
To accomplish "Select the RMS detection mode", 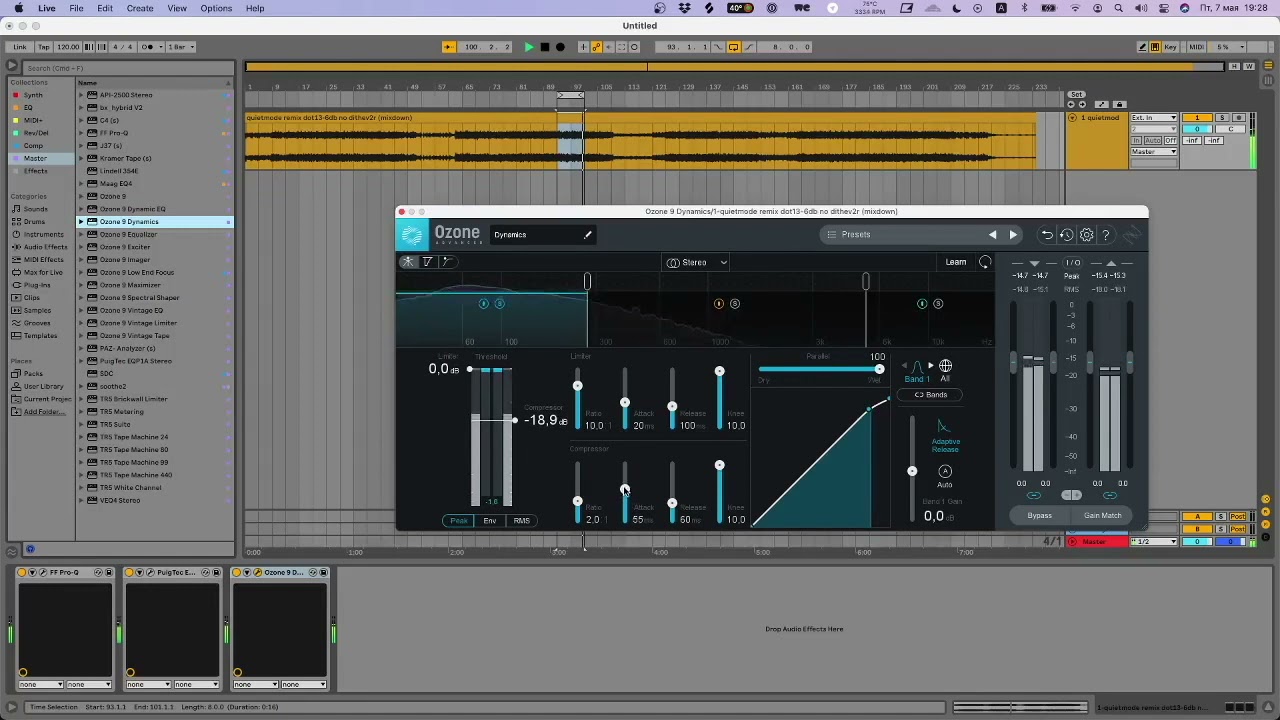I will coord(522,521).
